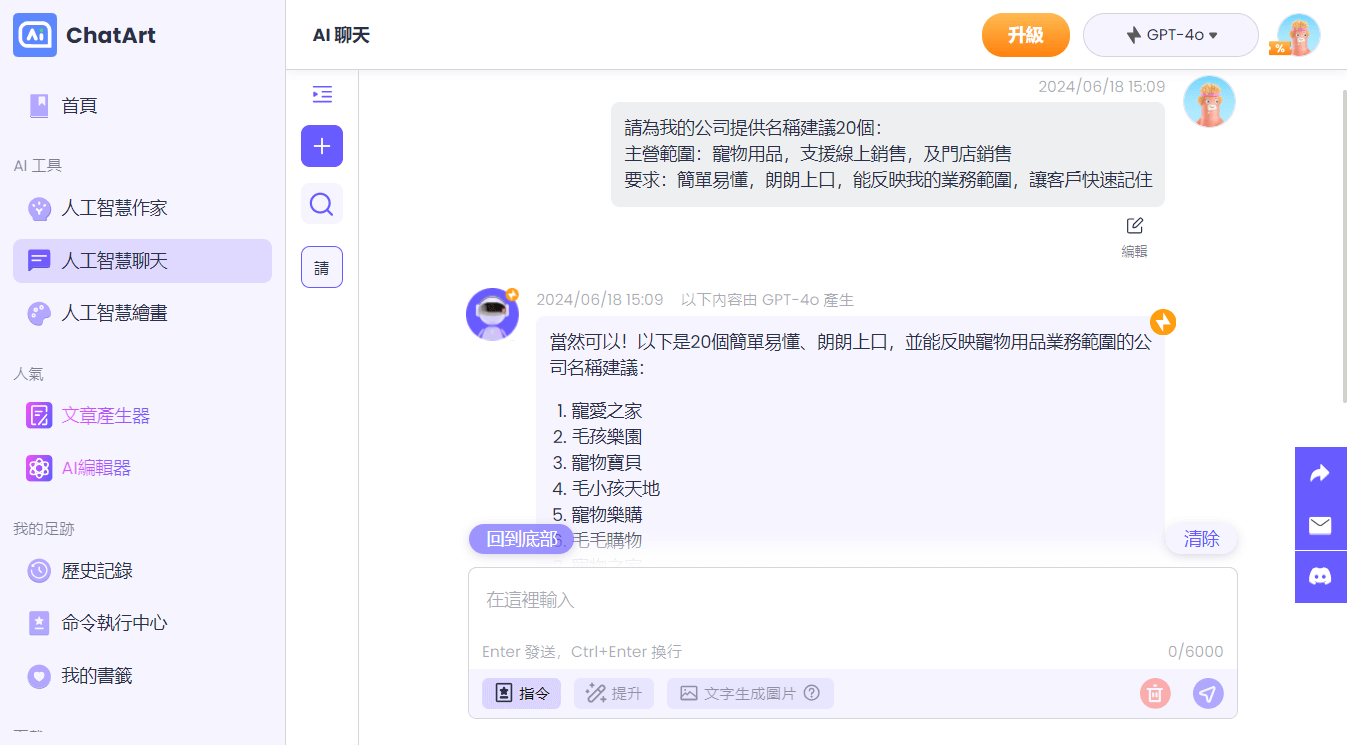Open chat search
1347x745 pixels.
coord(322,204)
